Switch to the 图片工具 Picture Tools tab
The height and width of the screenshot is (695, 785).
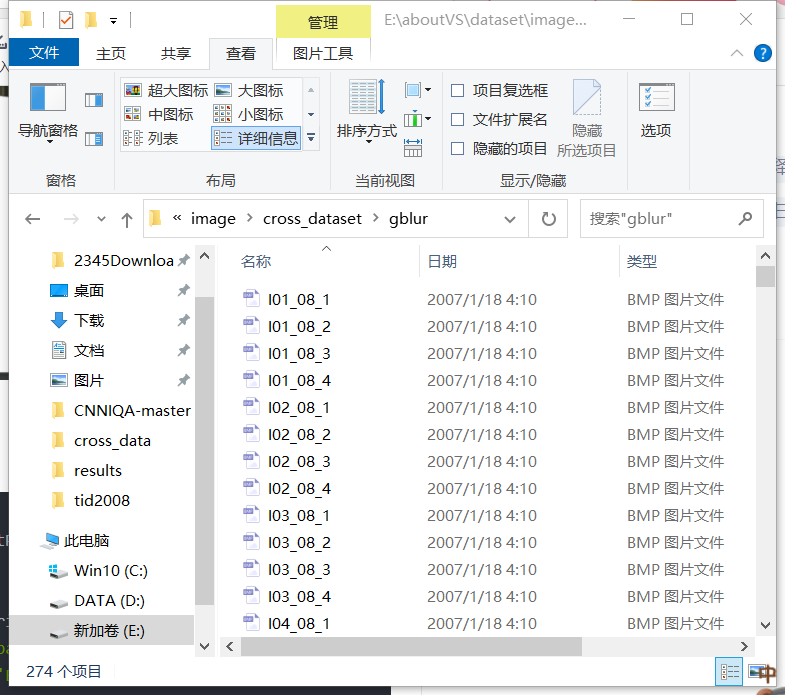pyautogui.click(x=323, y=53)
